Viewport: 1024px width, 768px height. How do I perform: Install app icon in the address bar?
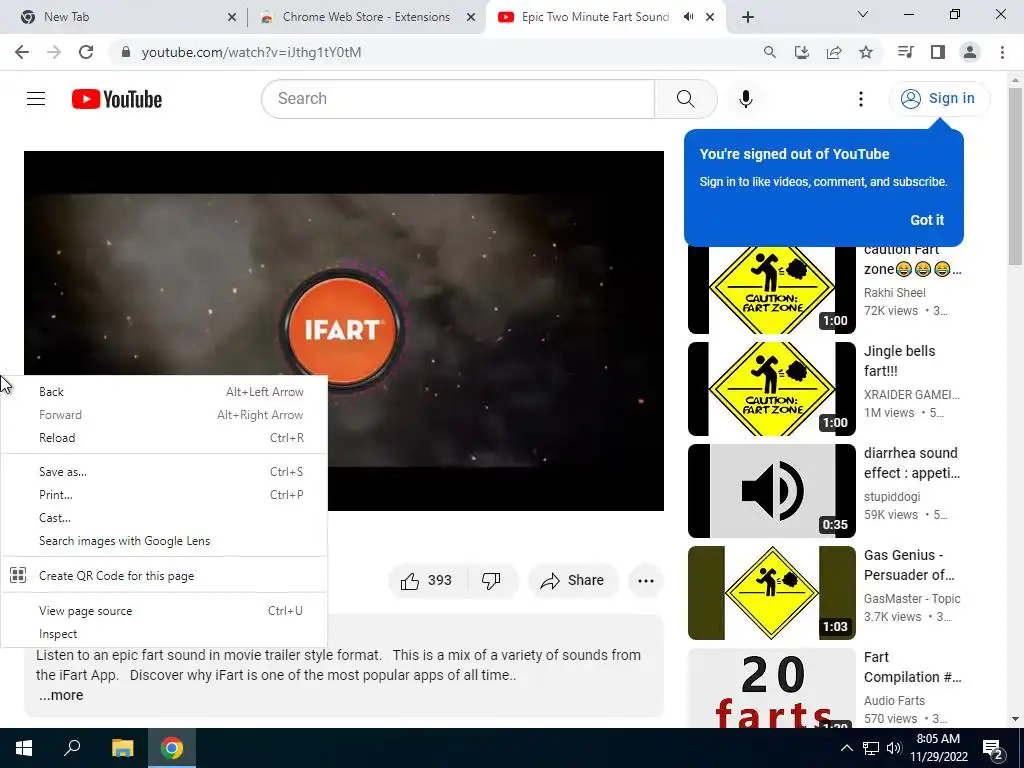(802, 52)
